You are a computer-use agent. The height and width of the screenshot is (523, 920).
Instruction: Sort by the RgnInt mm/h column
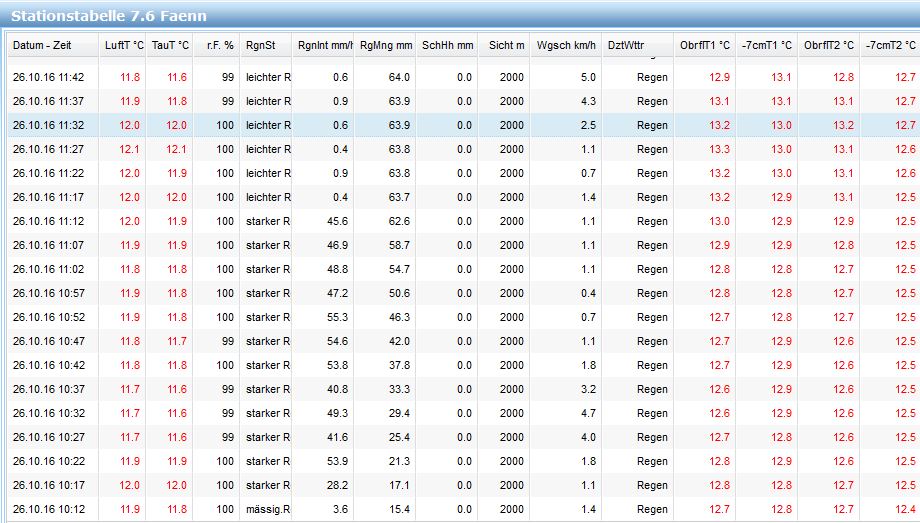(324, 45)
